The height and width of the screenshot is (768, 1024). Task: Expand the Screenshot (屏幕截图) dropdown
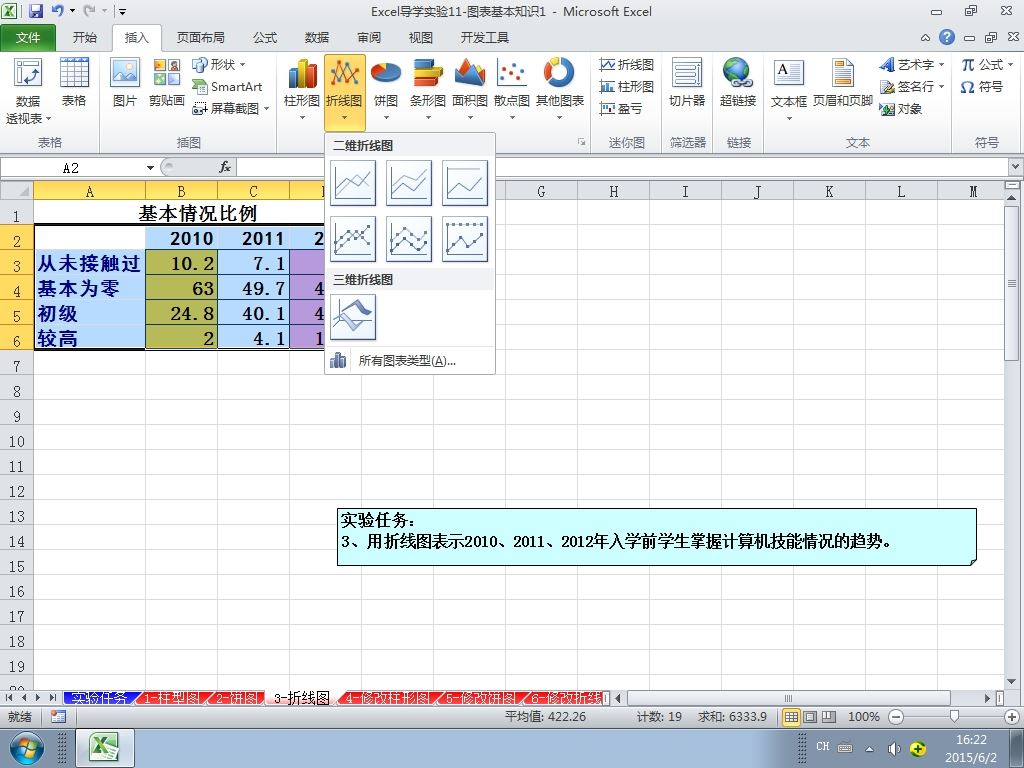(266, 108)
